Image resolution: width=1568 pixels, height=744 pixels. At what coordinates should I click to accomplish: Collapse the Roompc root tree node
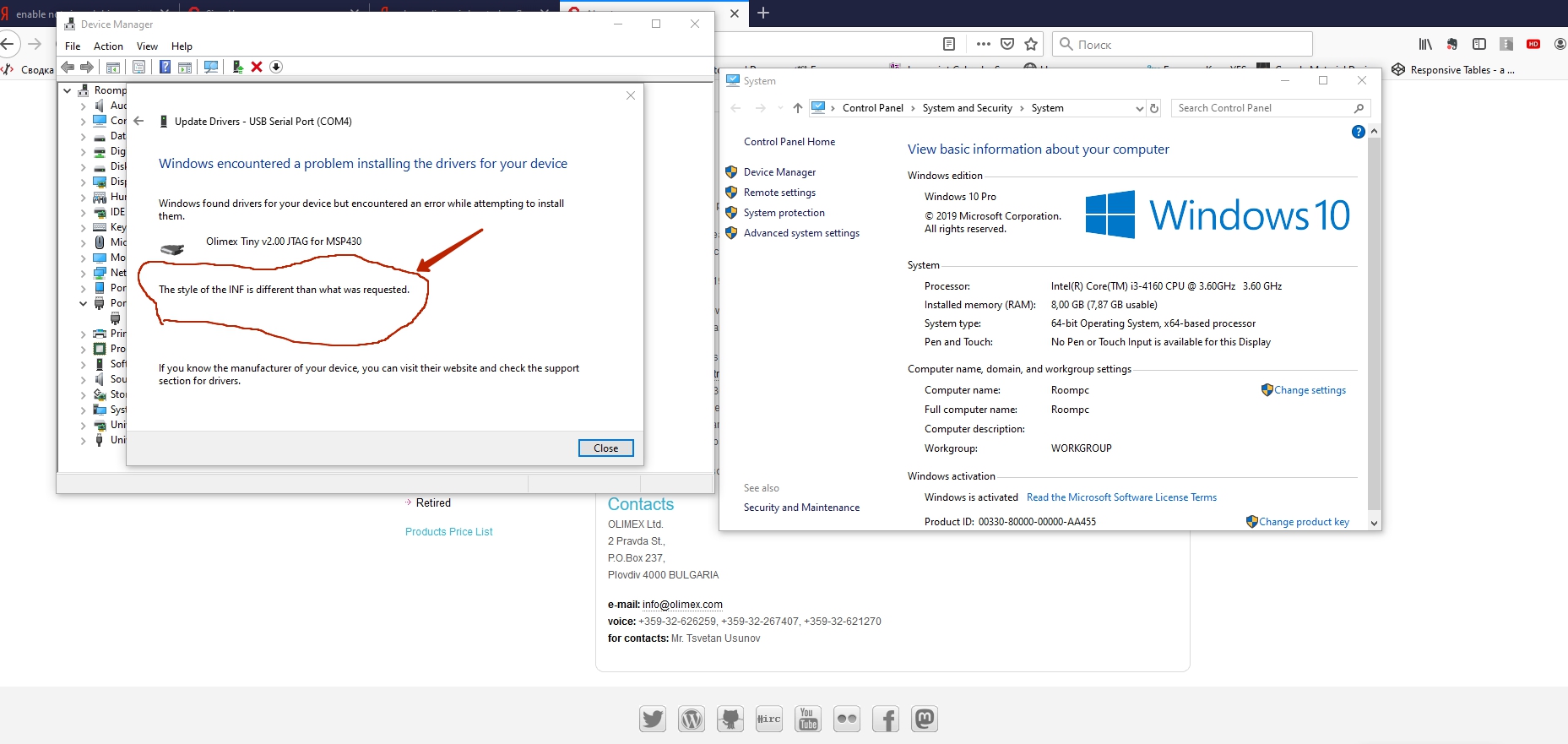click(x=68, y=90)
